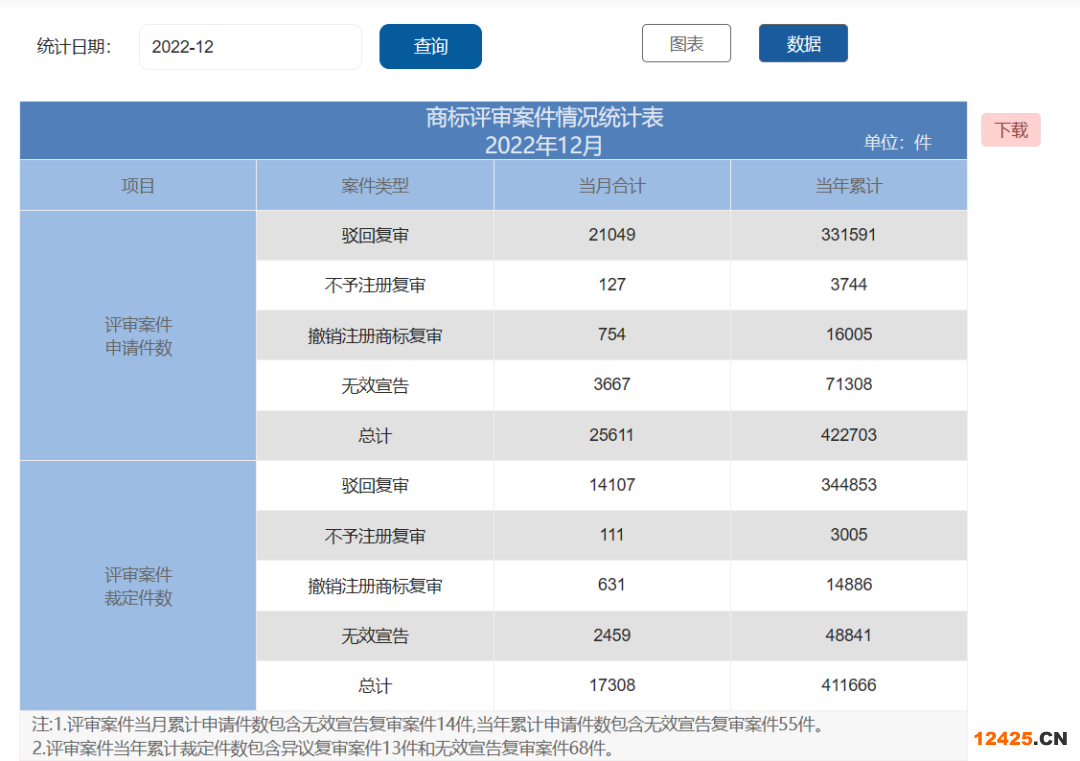Click the 统计日期 label
The image size is (1080, 761).
point(74,47)
